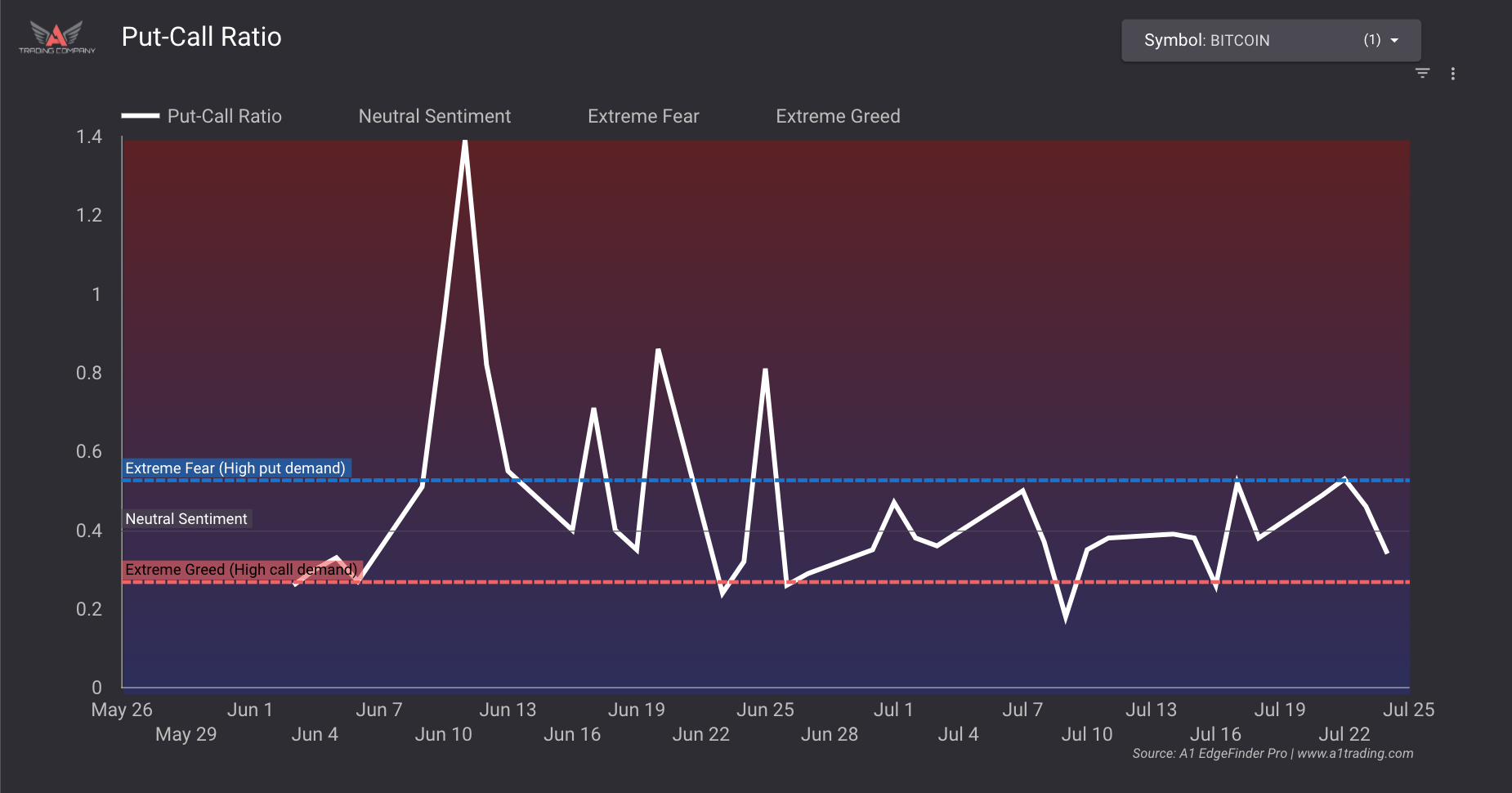Click the white line swatch in legend
Viewport: 1512px width, 793px height.
[141, 116]
